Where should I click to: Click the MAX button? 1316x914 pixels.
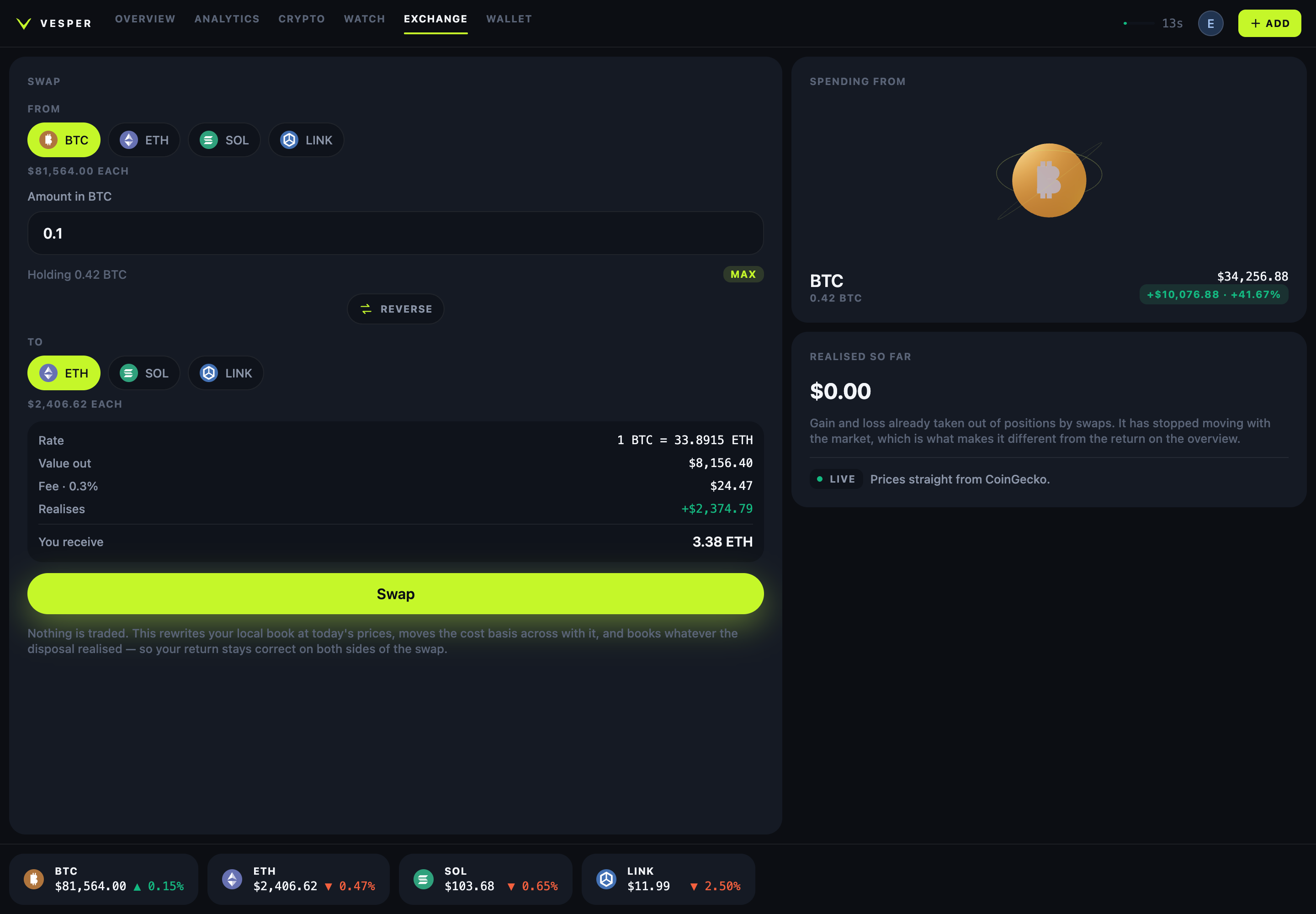[743, 274]
